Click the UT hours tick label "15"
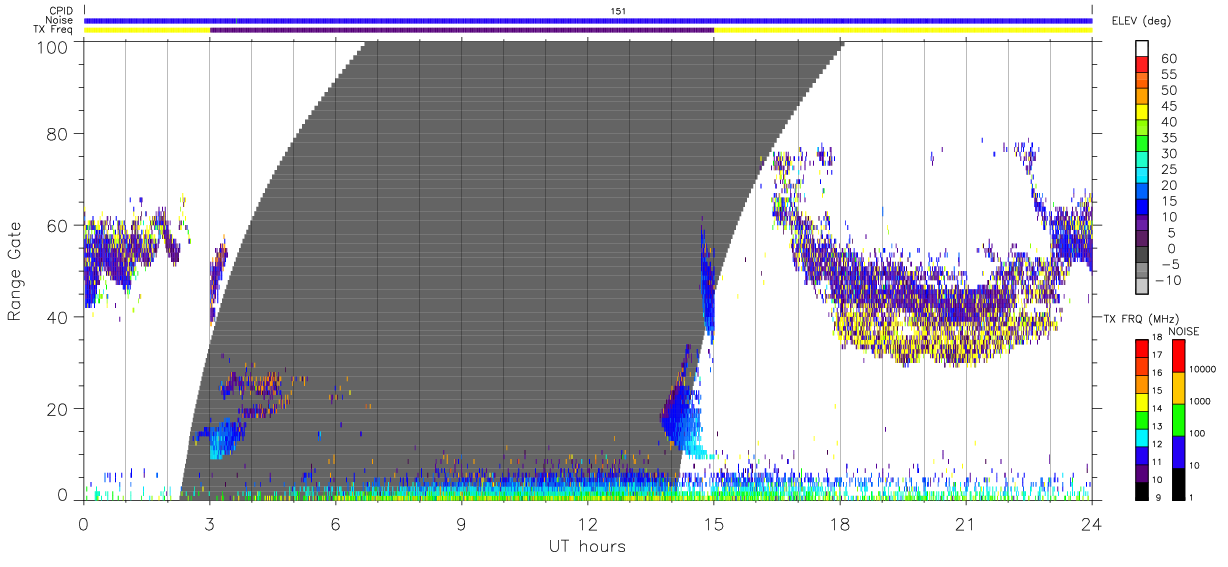This screenshot has width=1228, height=567. 714,524
